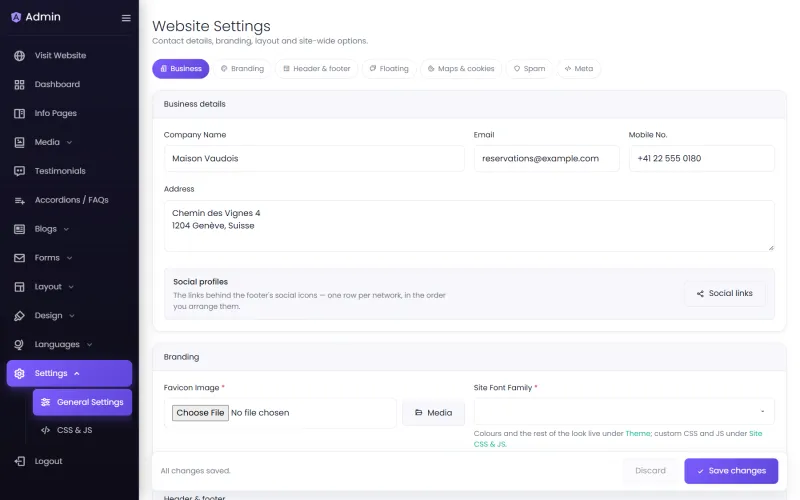Click the Logout door icon

click(19, 461)
